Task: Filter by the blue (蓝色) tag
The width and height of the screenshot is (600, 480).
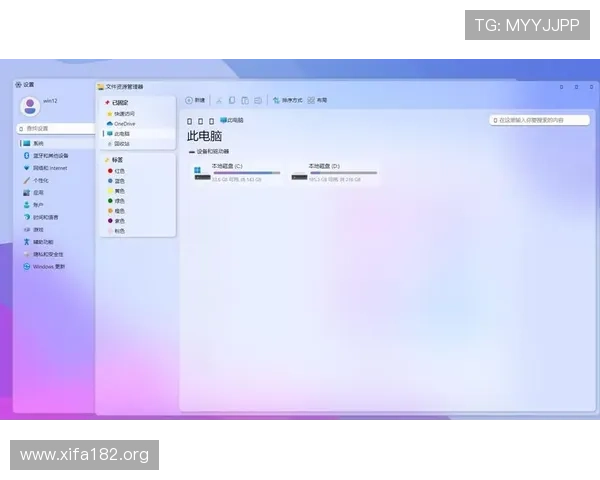Action: (x=116, y=181)
